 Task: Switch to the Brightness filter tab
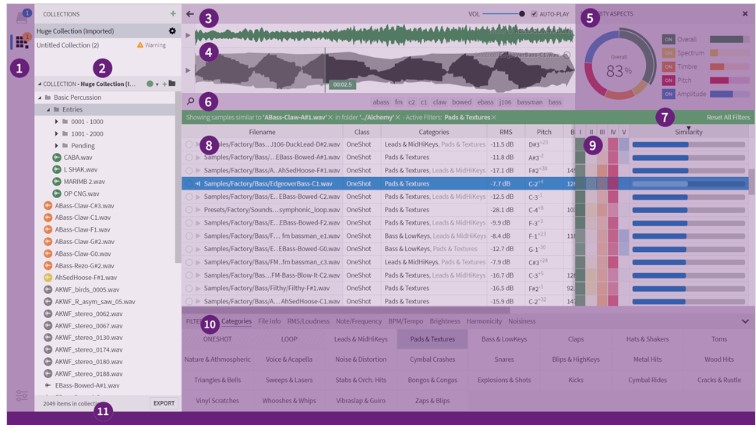(x=445, y=321)
